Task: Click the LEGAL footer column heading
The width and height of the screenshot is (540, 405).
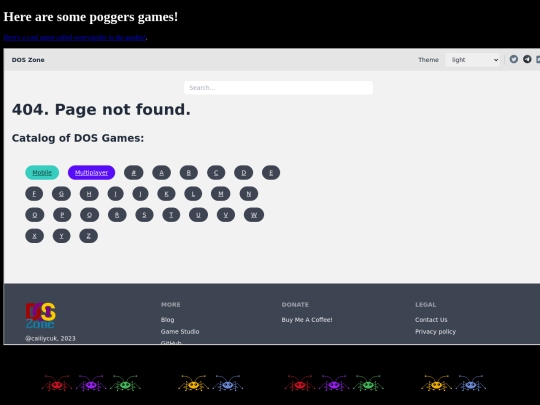Action: coord(426,304)
